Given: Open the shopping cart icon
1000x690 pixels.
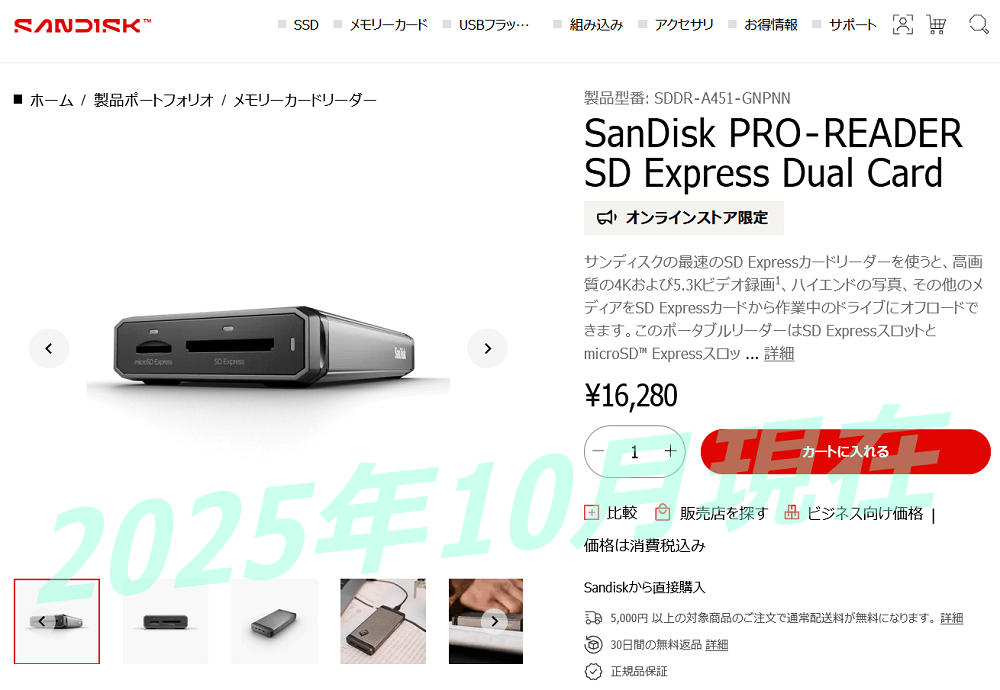Looking at the screenshot, I should [936, 25].
